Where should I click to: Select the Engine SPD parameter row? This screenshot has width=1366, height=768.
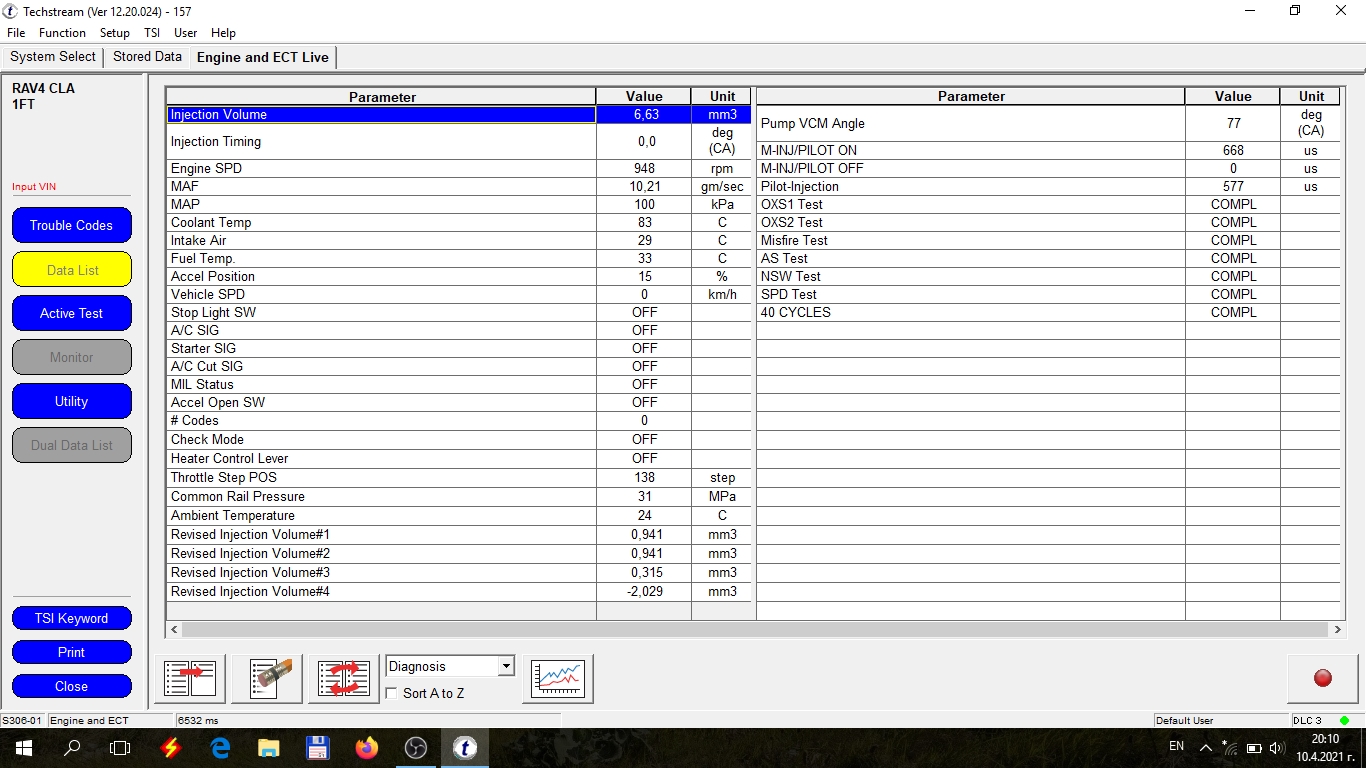coord(458,168)
